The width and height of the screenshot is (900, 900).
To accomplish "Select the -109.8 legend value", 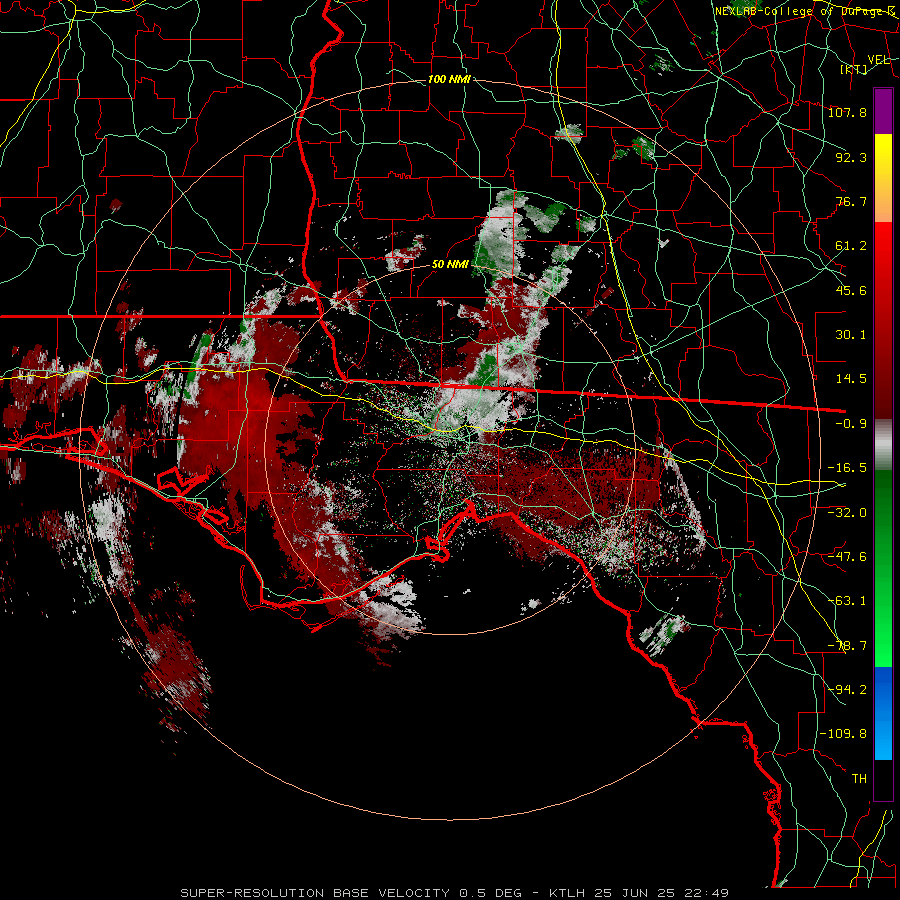I will [844, 734].
